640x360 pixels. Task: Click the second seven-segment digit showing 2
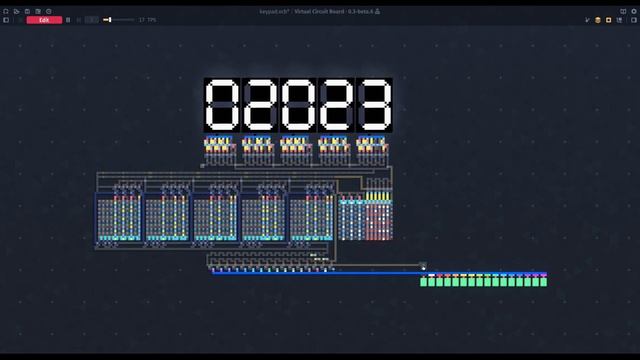pyautogui.click(x=260, y=105)
